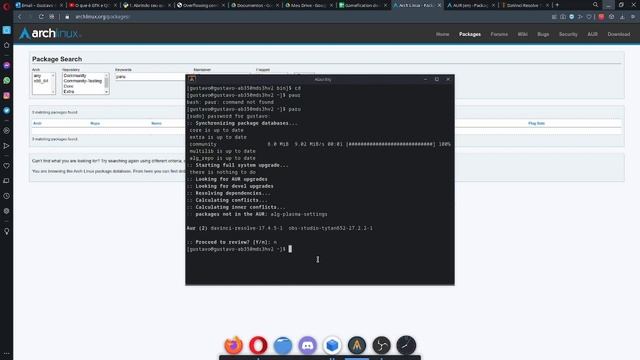Open AUR in Arch Linux navigation
Viewport: 640px width, 360px height.
[x=592, y=34]
